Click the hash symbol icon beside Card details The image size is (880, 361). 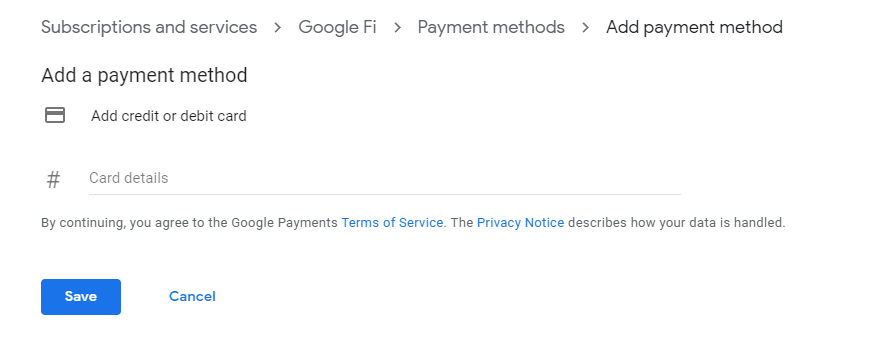[x=53, y=180]
